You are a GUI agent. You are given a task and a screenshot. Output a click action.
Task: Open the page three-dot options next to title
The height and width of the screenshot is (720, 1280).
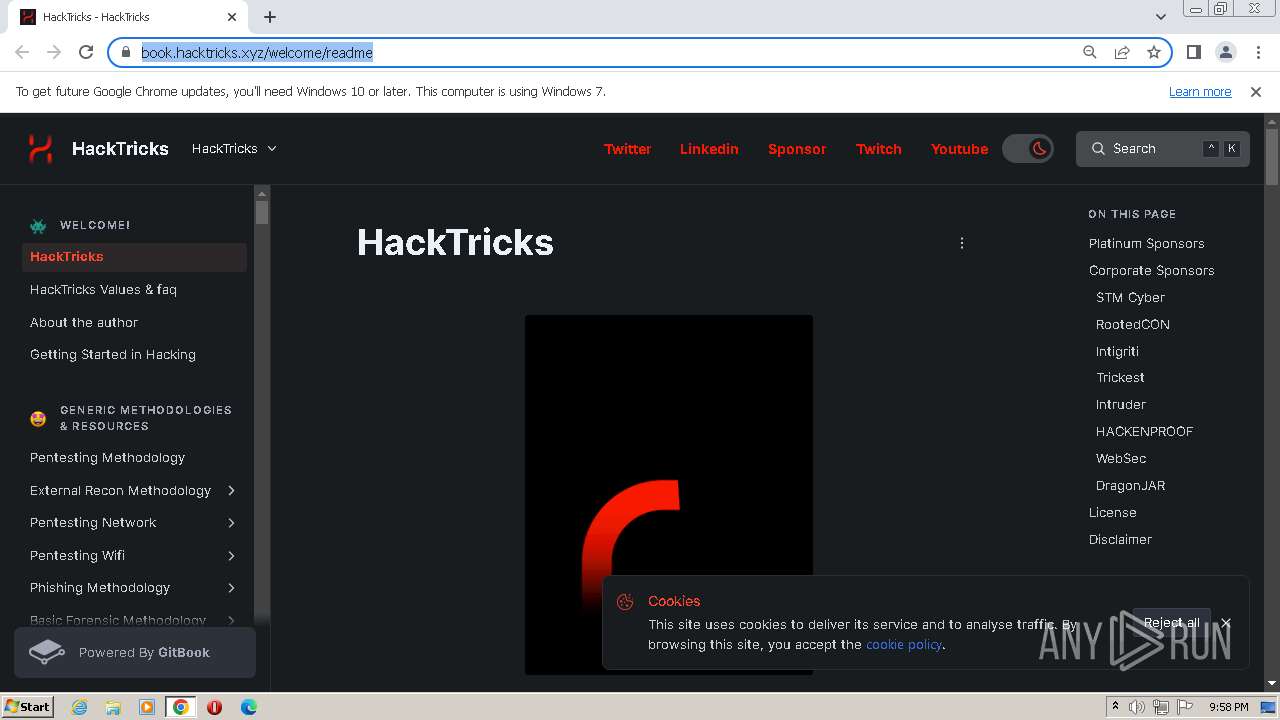(x=962, y=243)
